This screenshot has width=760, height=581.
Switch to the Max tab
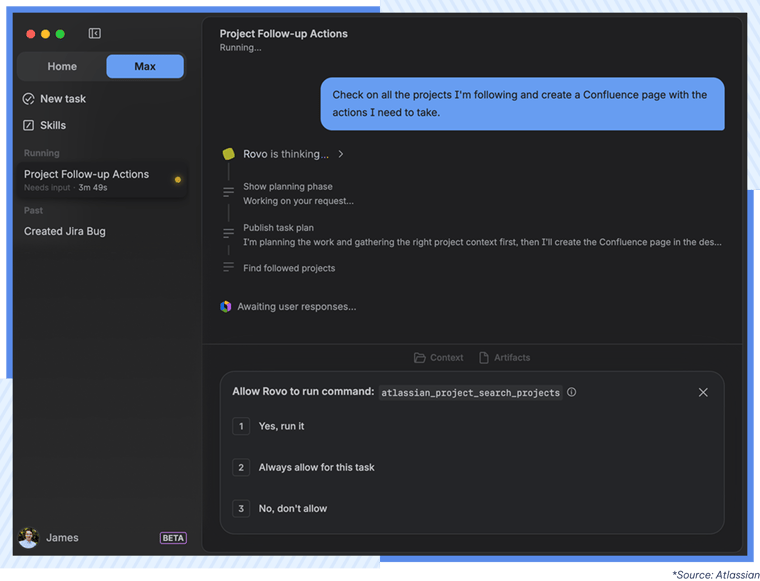point(145,66)
